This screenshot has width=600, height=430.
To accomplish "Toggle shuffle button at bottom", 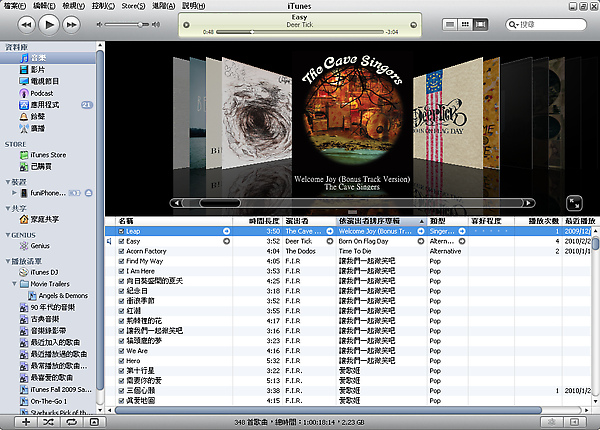I will [49, 422].
